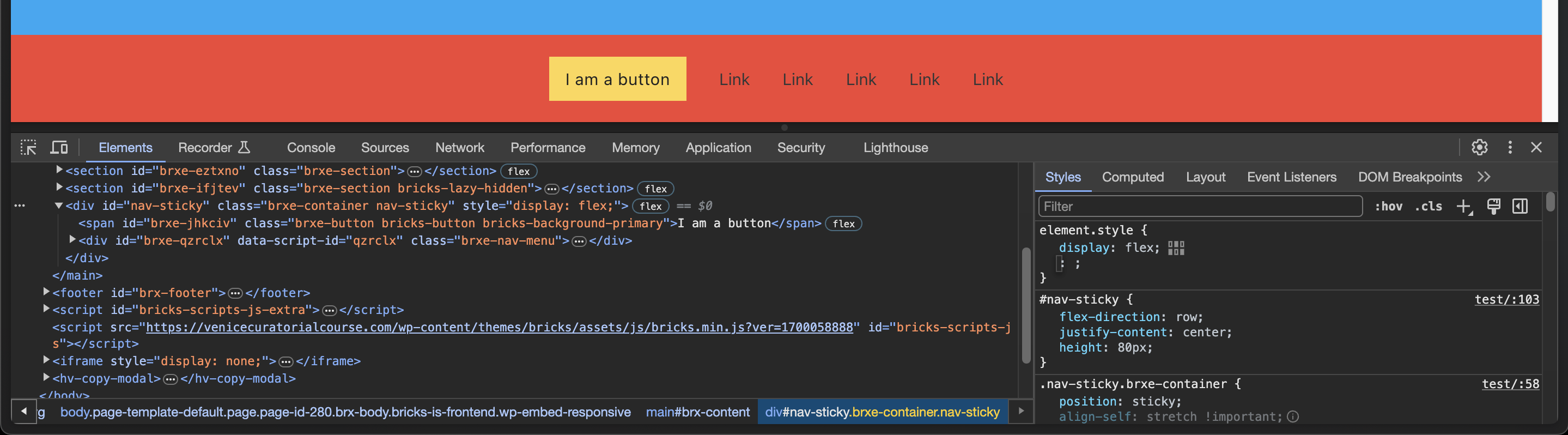Viewport: 1568px width, 435px height.
Task: Toggle flex badge on brxe-ifjtev section
Action: pyautogui.click(x=655, y=189)
